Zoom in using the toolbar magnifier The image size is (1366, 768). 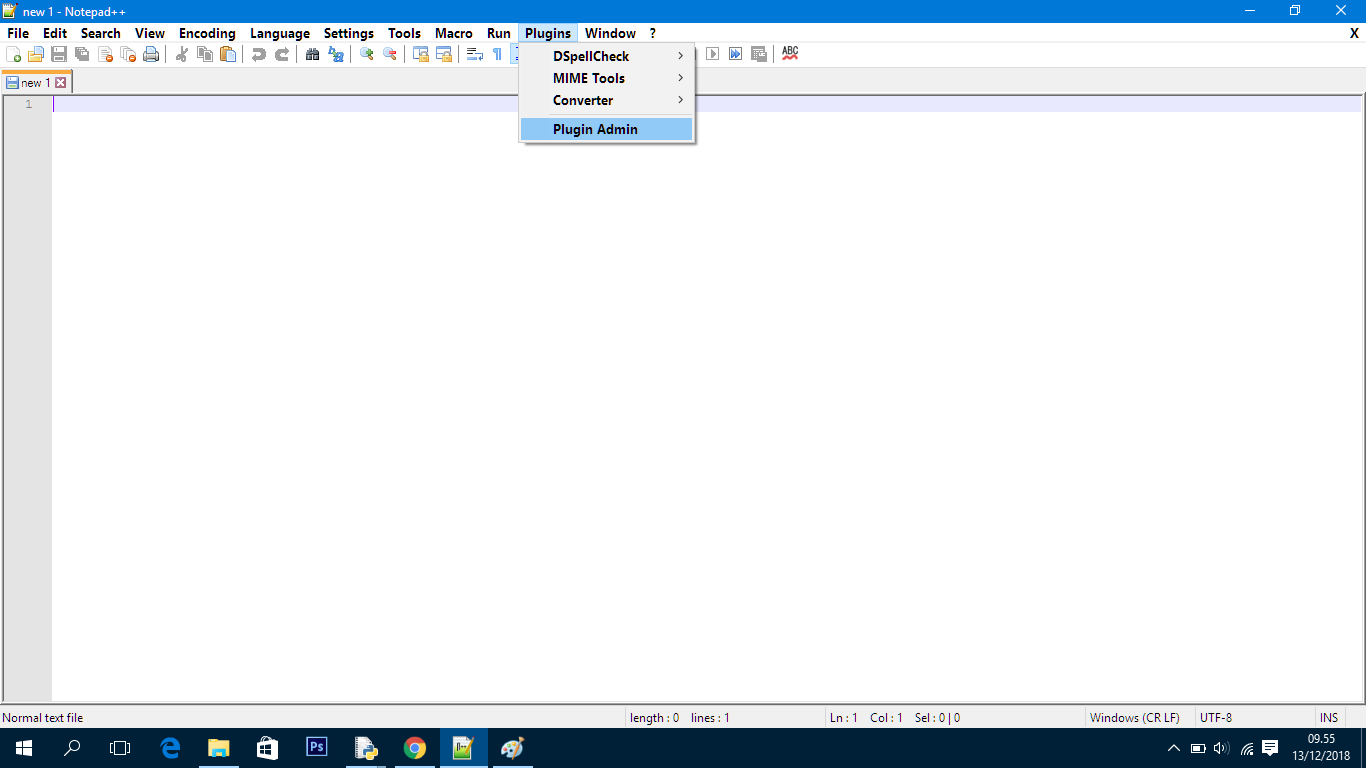(x=367, y=54)
